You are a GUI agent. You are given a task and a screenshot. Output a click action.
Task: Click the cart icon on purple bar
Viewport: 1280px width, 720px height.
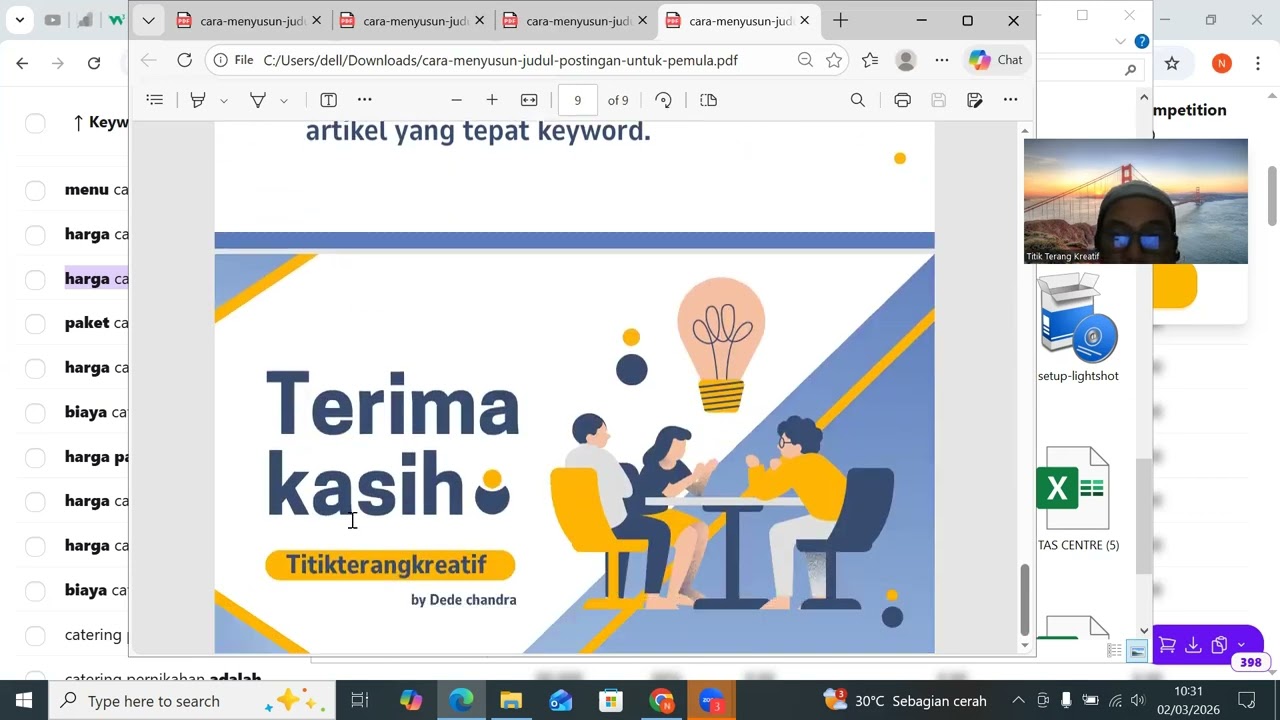1167,645
